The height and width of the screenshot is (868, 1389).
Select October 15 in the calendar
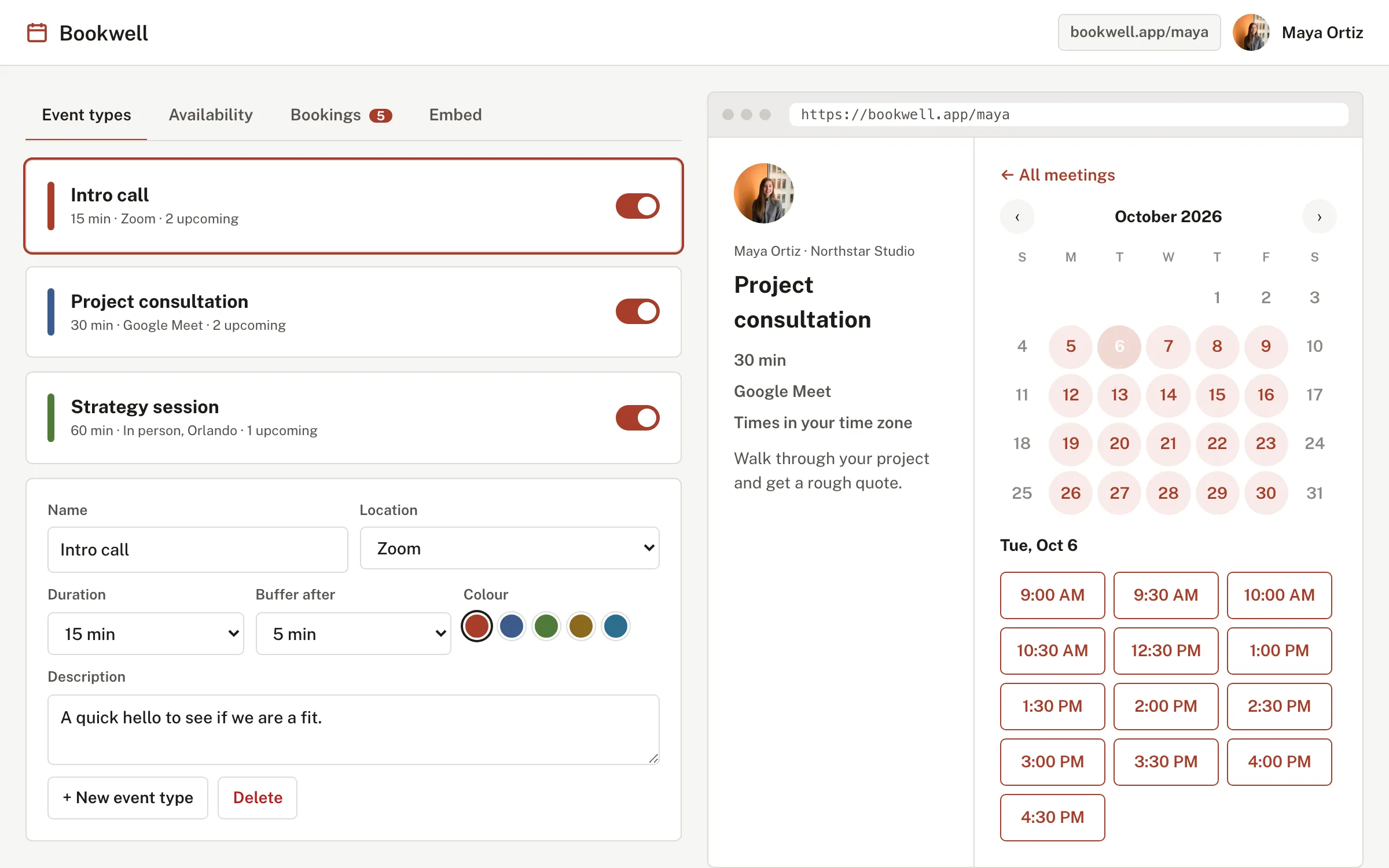tap(1217, 395)
